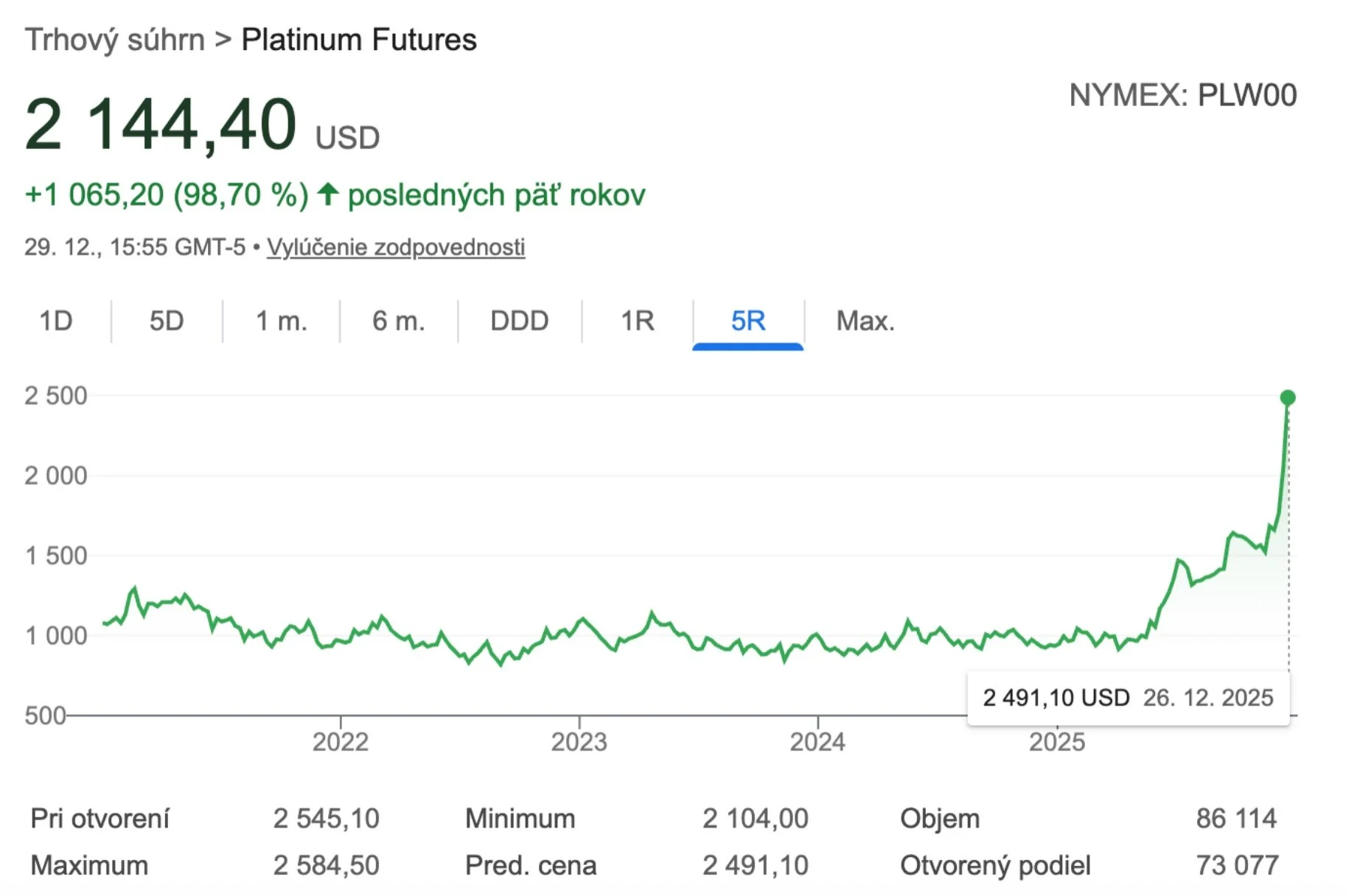
Task: Go back to Trhový súhrn breadcrumb
Action: tap(115, 40)
